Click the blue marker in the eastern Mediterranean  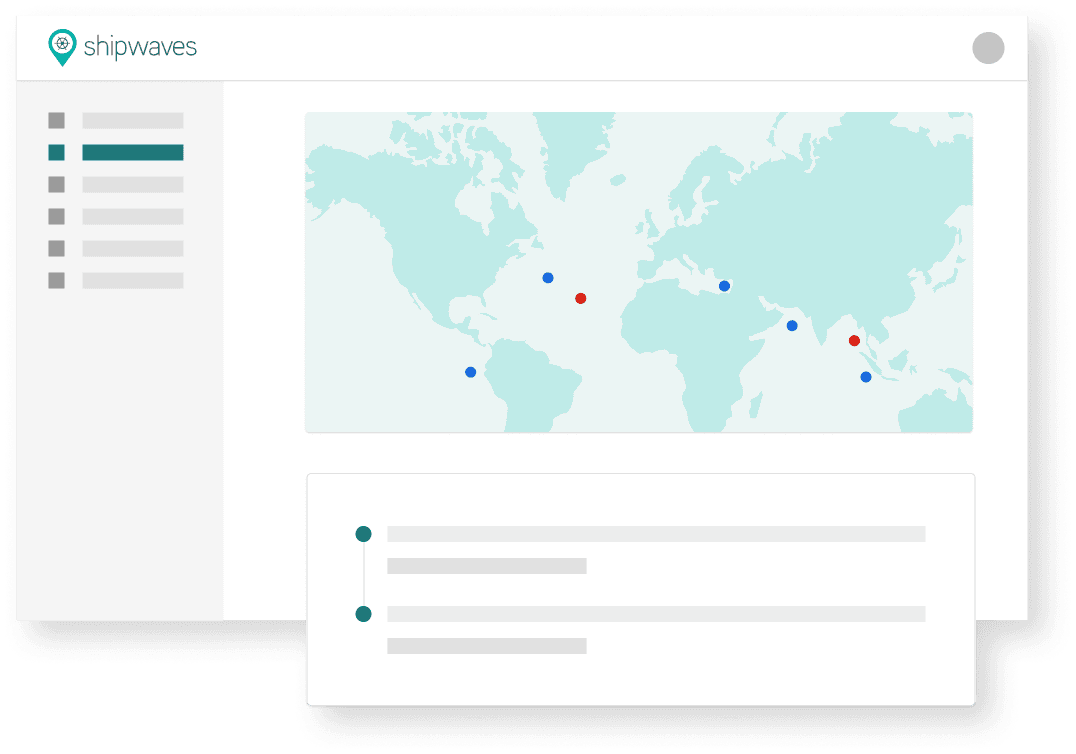[724, 286]
